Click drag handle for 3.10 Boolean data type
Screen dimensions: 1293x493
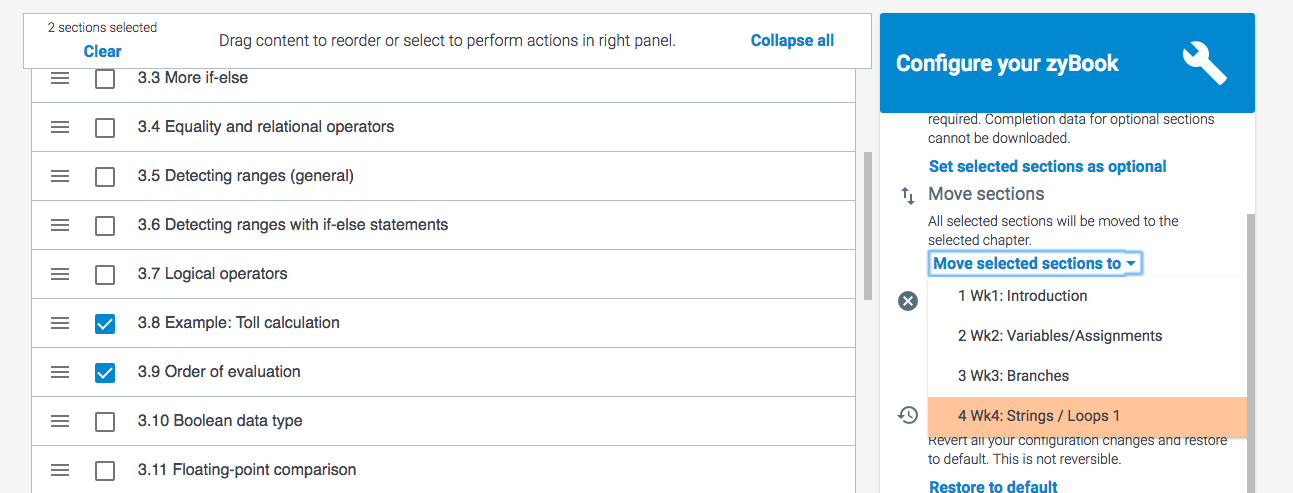pos(60,421)
